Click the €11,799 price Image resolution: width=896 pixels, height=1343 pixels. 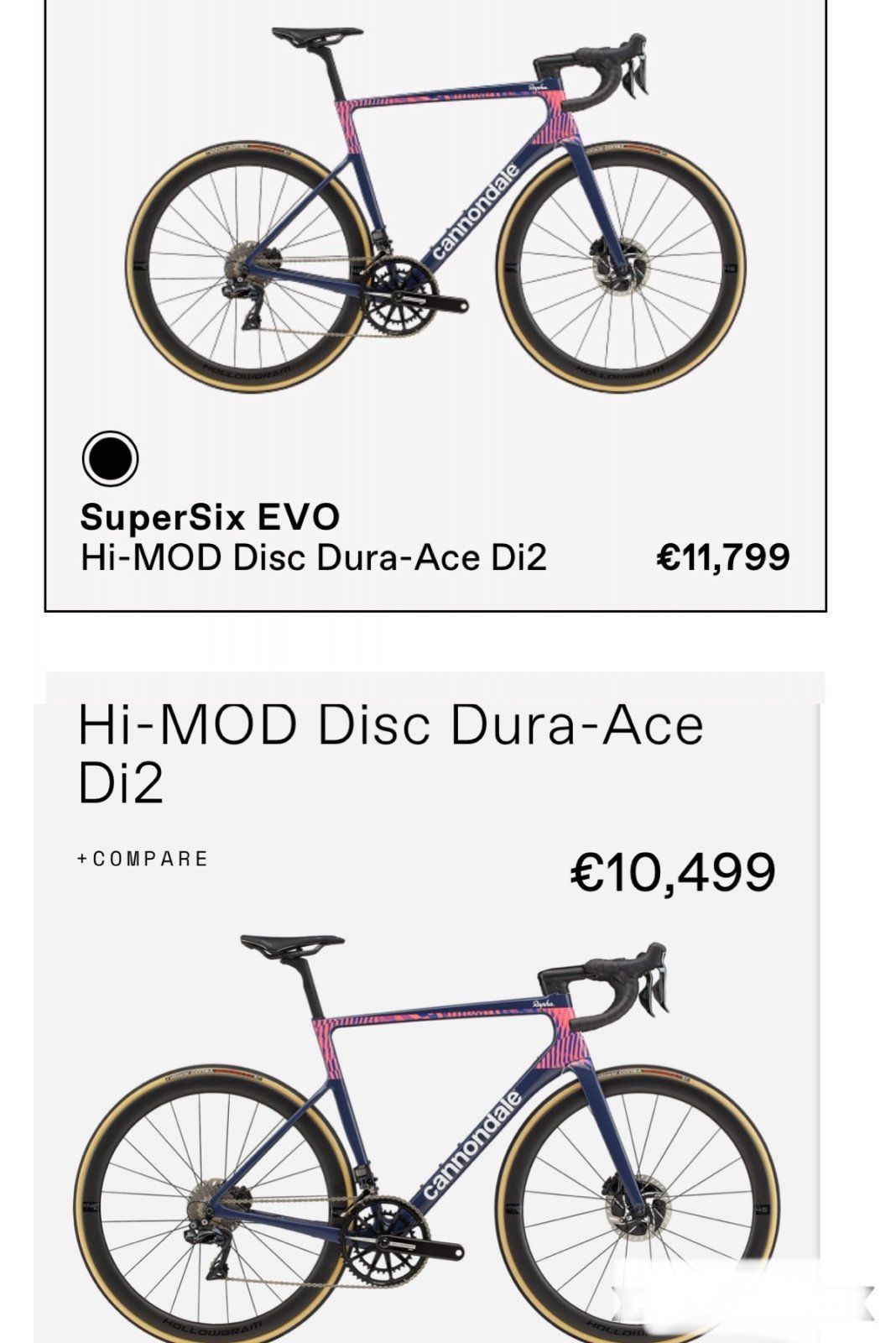coord(723,557)
